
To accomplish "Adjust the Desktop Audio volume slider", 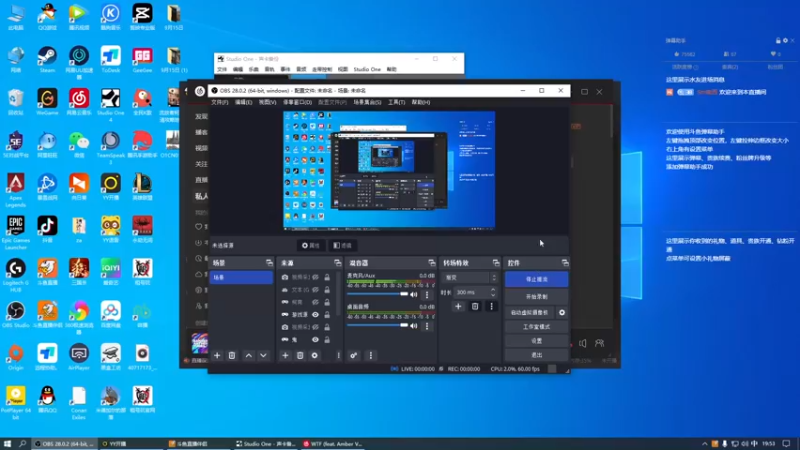I will point(378,326).
